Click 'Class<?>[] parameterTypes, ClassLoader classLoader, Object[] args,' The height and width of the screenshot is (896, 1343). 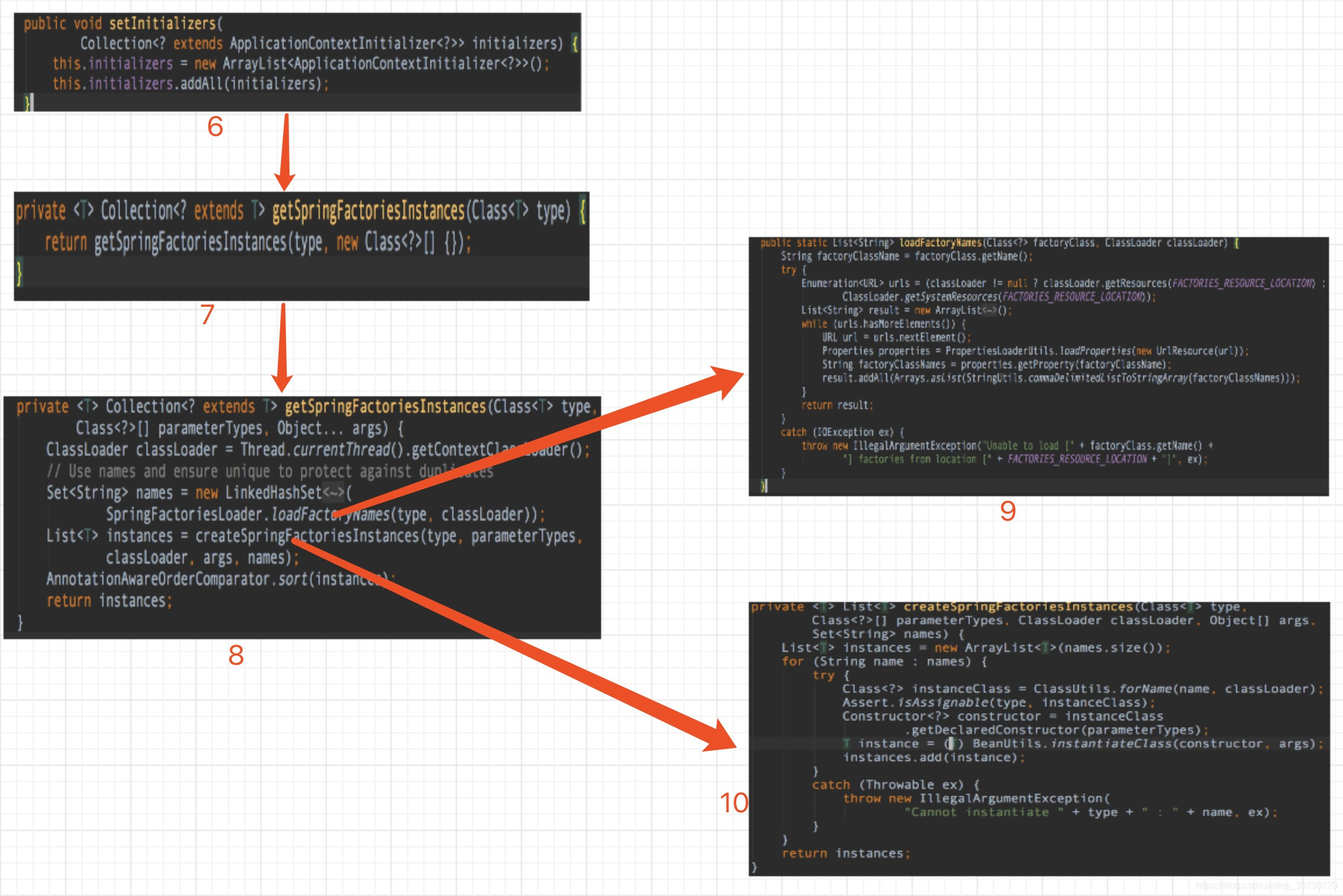[1063, 621]
